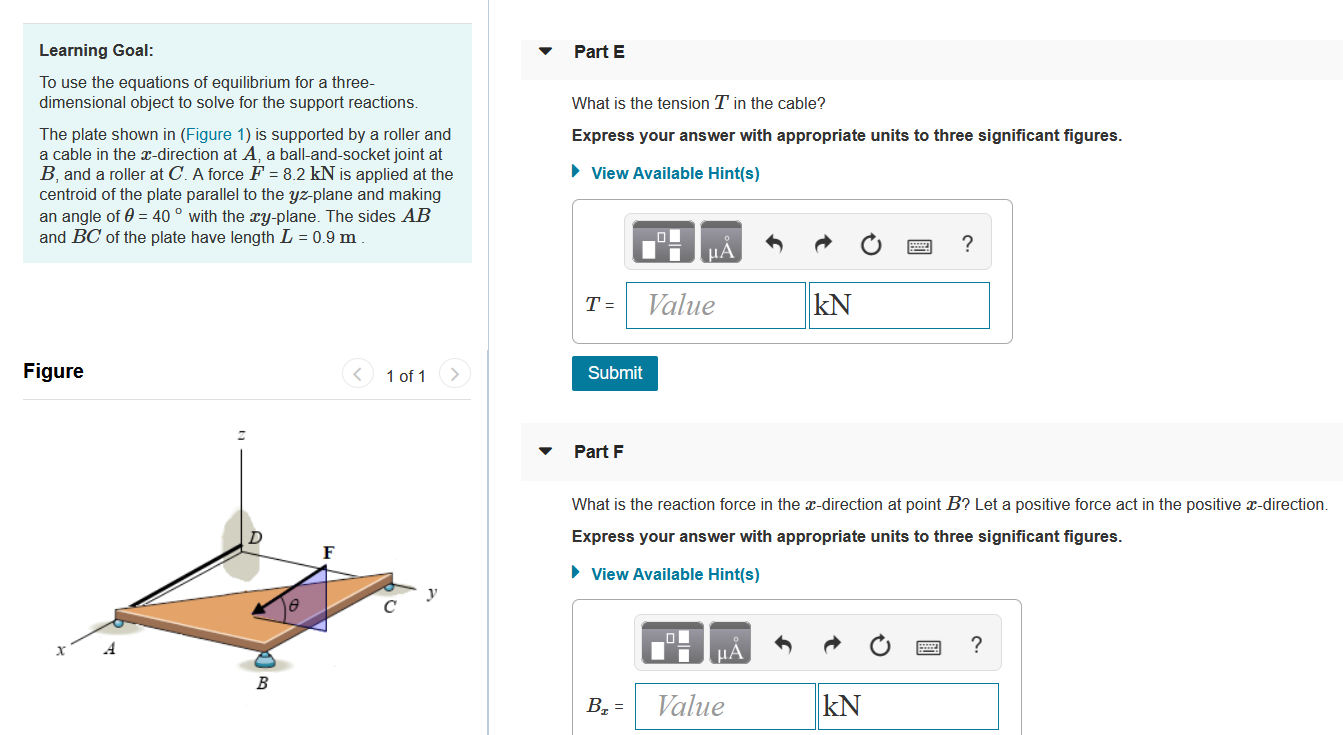Image resolution: width=1343 pixels, height=735 pixels.
Task: Open View Available Hint(s) for Part F
Action: [x=674, y=574]
